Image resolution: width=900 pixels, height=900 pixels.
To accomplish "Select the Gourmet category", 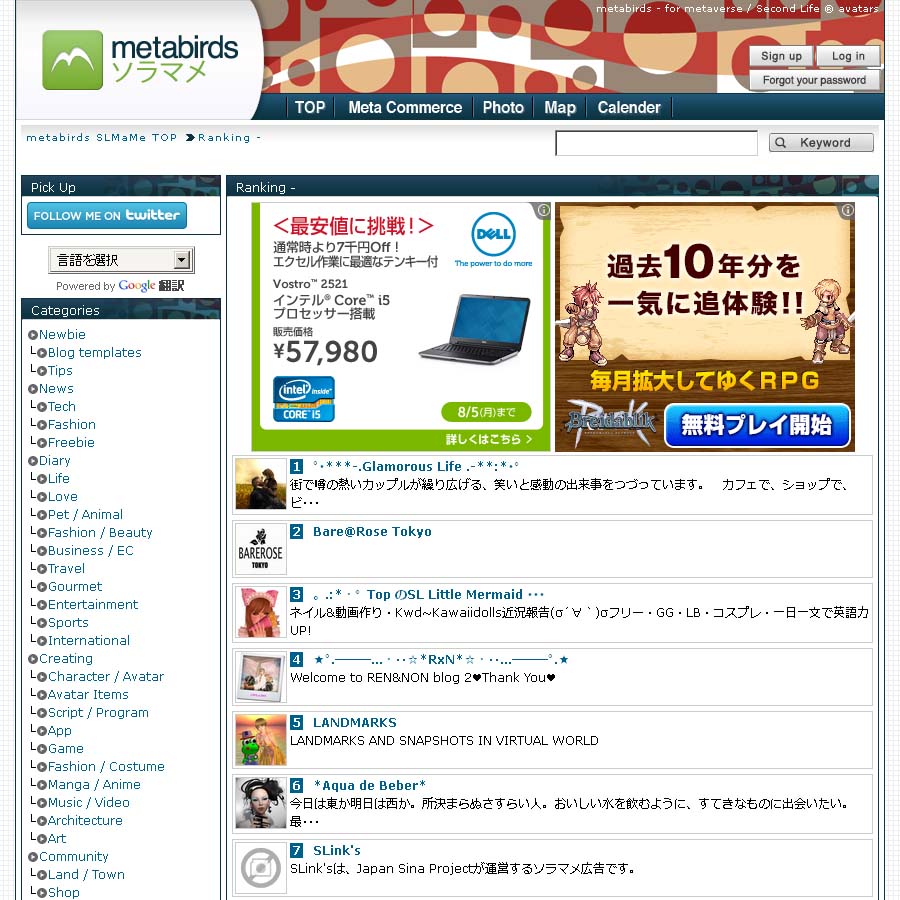I will pyautogui.click(x=75, y=587).
